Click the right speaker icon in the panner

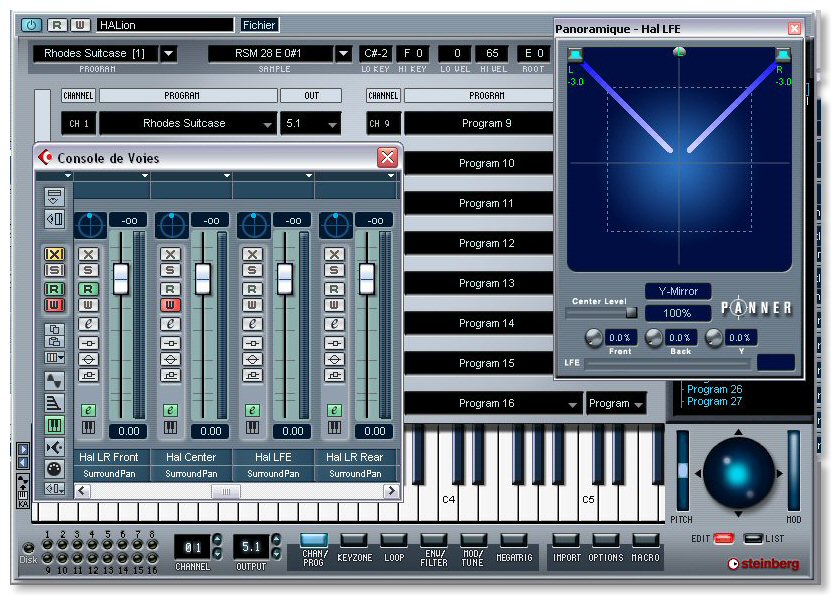[783, 55]
